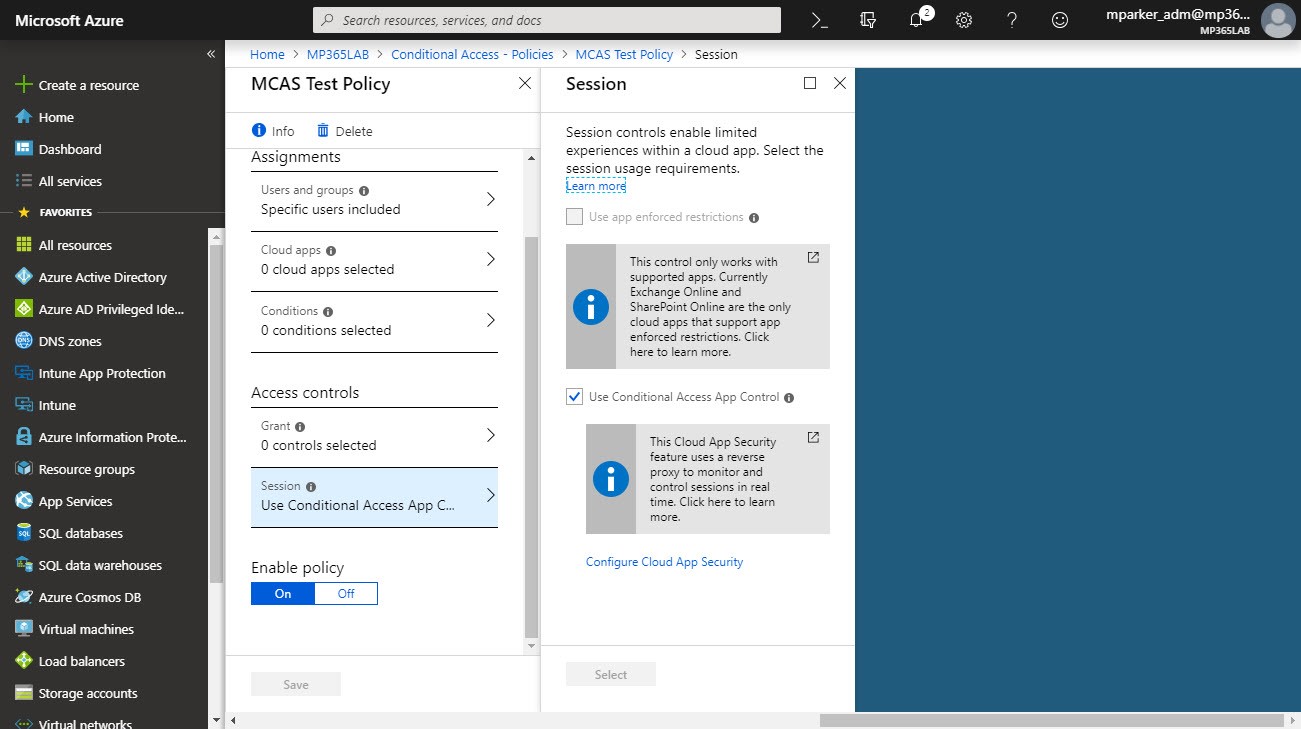The width and height of the screenshot is (1301, 729).
Task: Set Enable policy to On
Action: pos(283,594)
